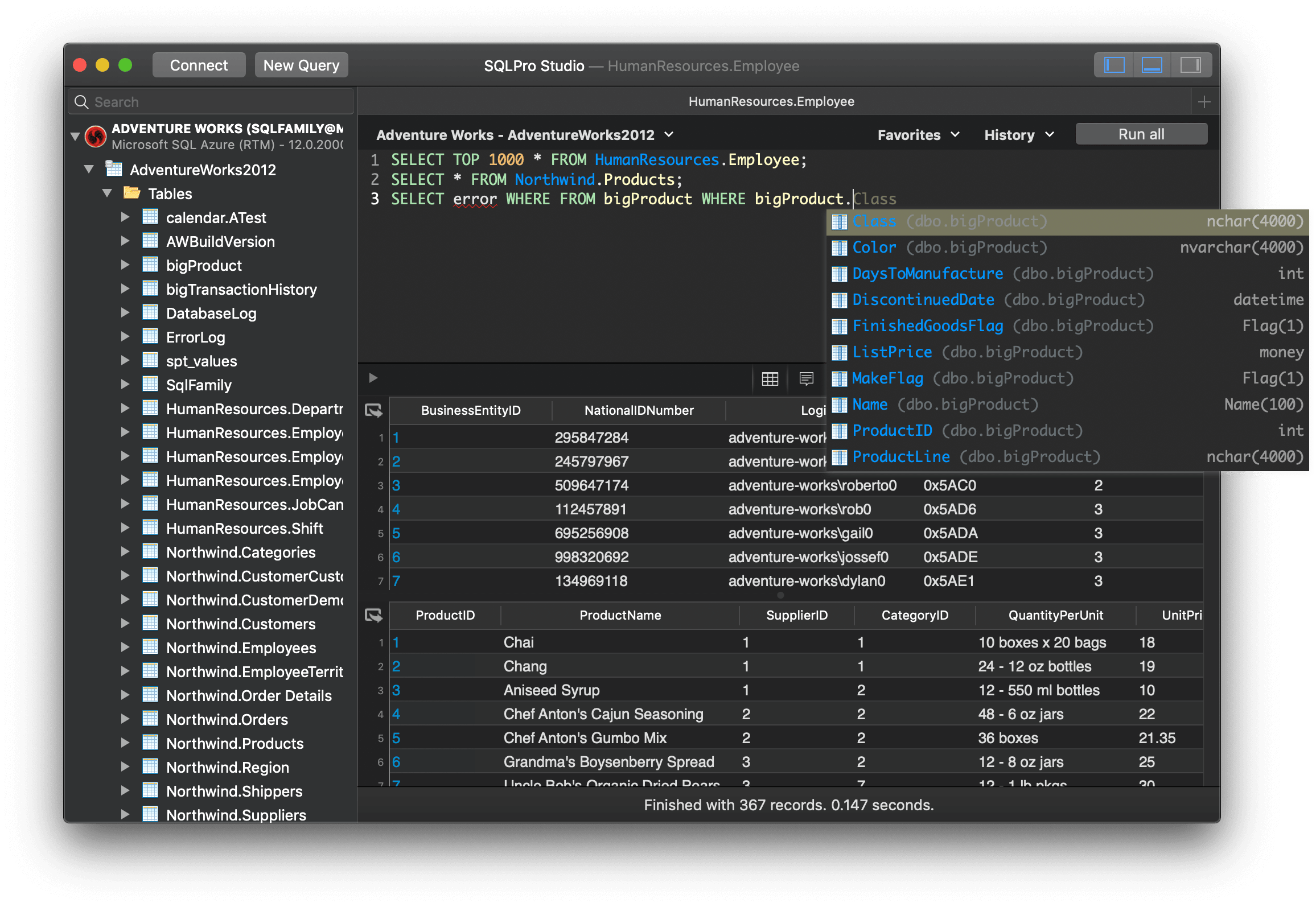Run query with the play arrow icon

373,378
